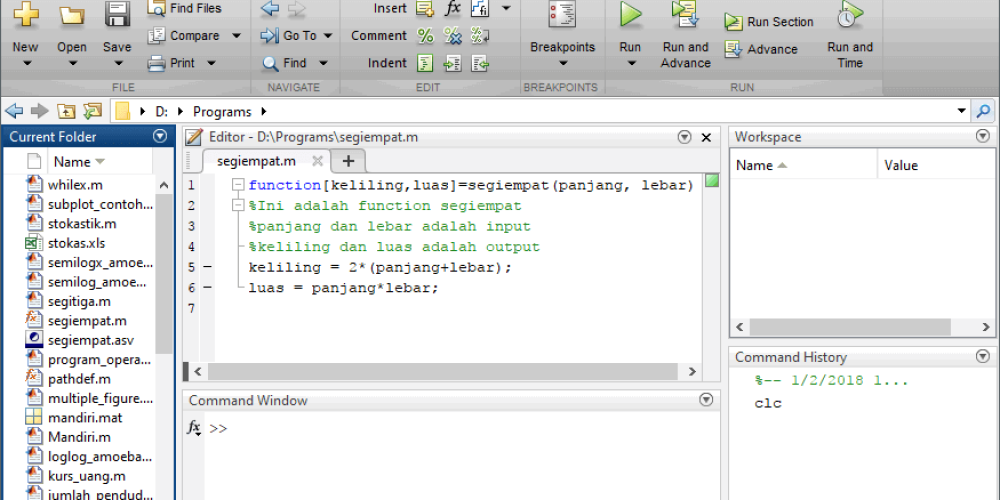The width and height of the screenshot is (1000, 500).
Task: Collapse the function code fold at line 1
Action: (x=237, y=185)
